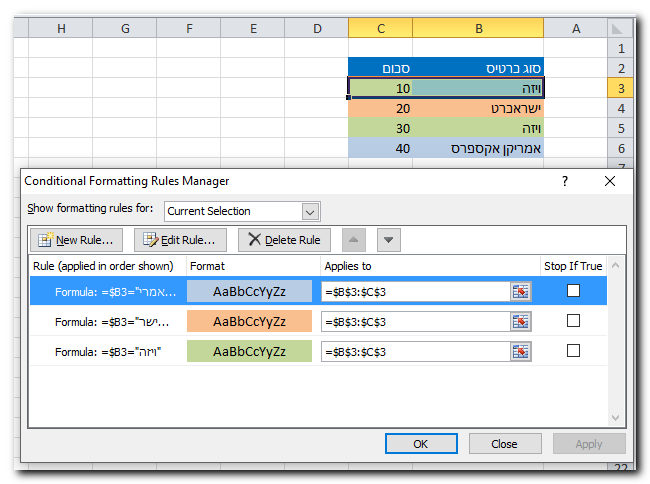The image size is (650, 484).
Task: Select row 5 header
Action: coord(620,128)
